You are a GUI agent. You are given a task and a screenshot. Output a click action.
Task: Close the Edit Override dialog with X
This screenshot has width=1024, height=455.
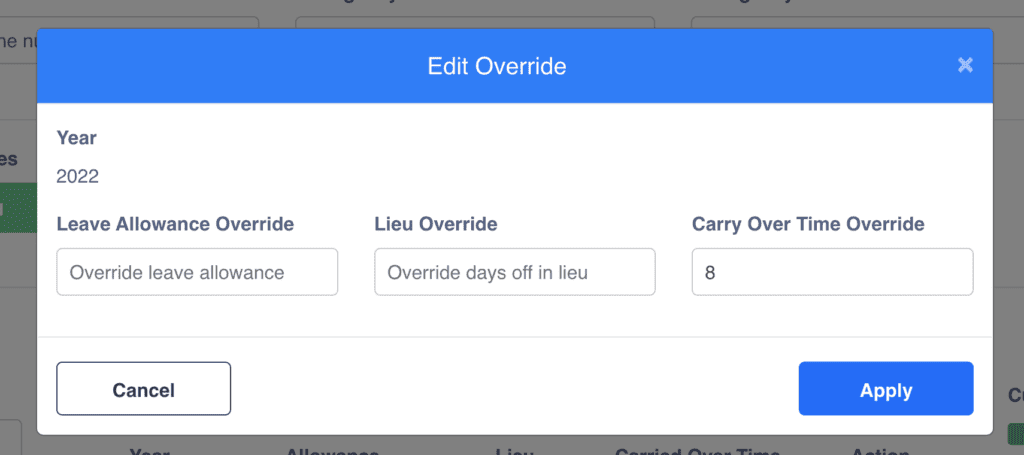965,65
